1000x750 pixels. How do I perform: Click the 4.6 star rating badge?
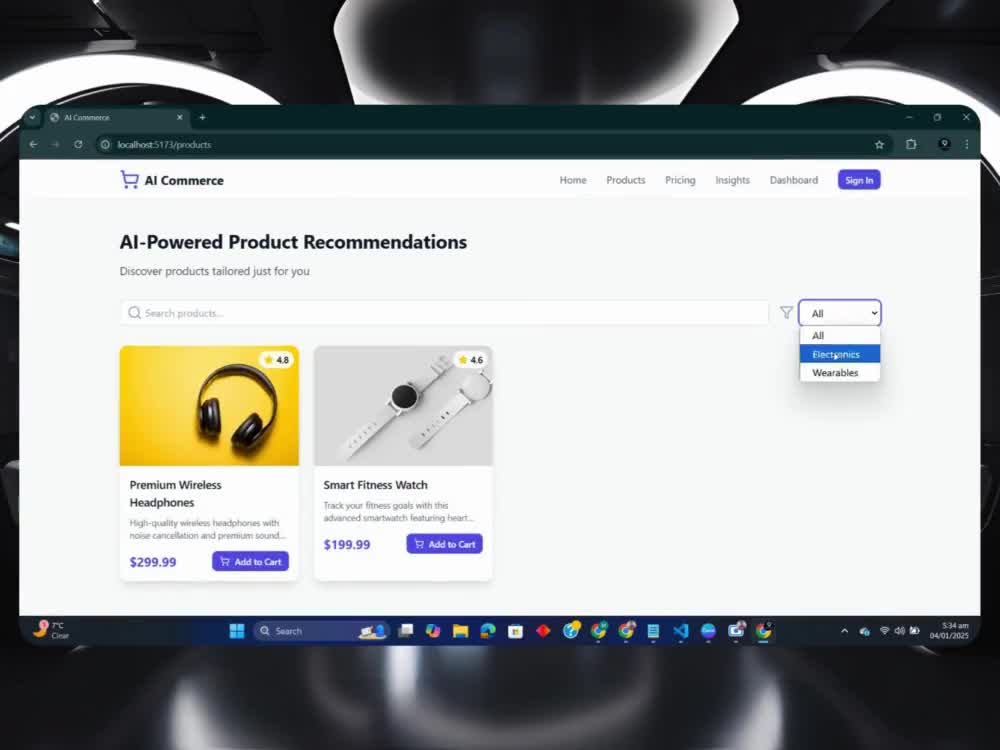click(x=471, y=360)
